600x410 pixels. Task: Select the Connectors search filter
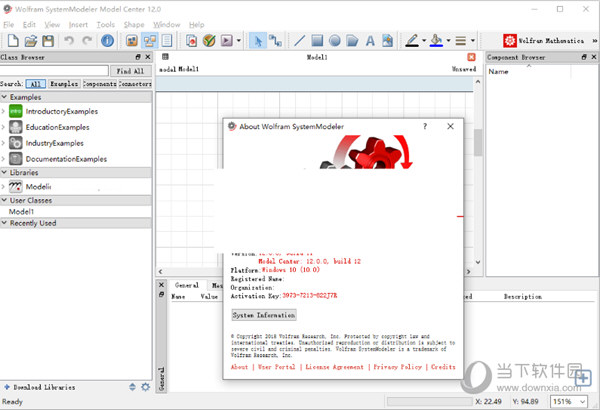135,83
